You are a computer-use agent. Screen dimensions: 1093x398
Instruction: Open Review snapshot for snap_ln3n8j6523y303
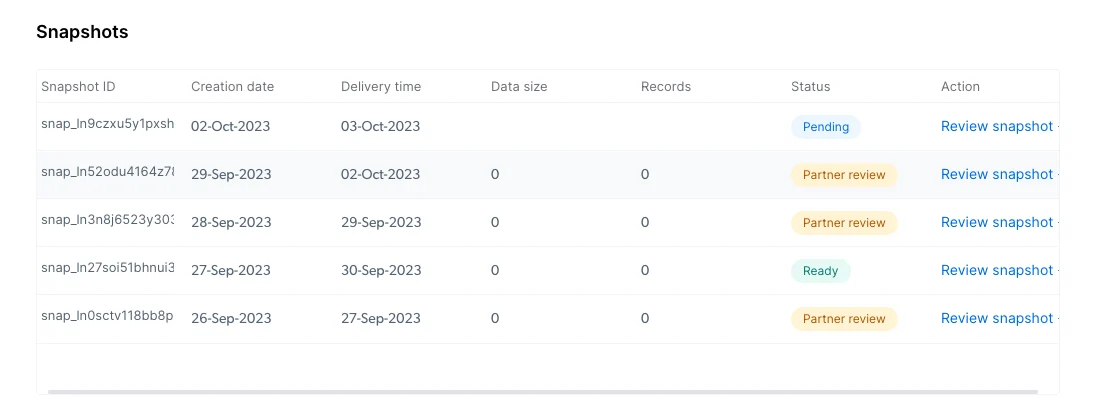point(997,222)
